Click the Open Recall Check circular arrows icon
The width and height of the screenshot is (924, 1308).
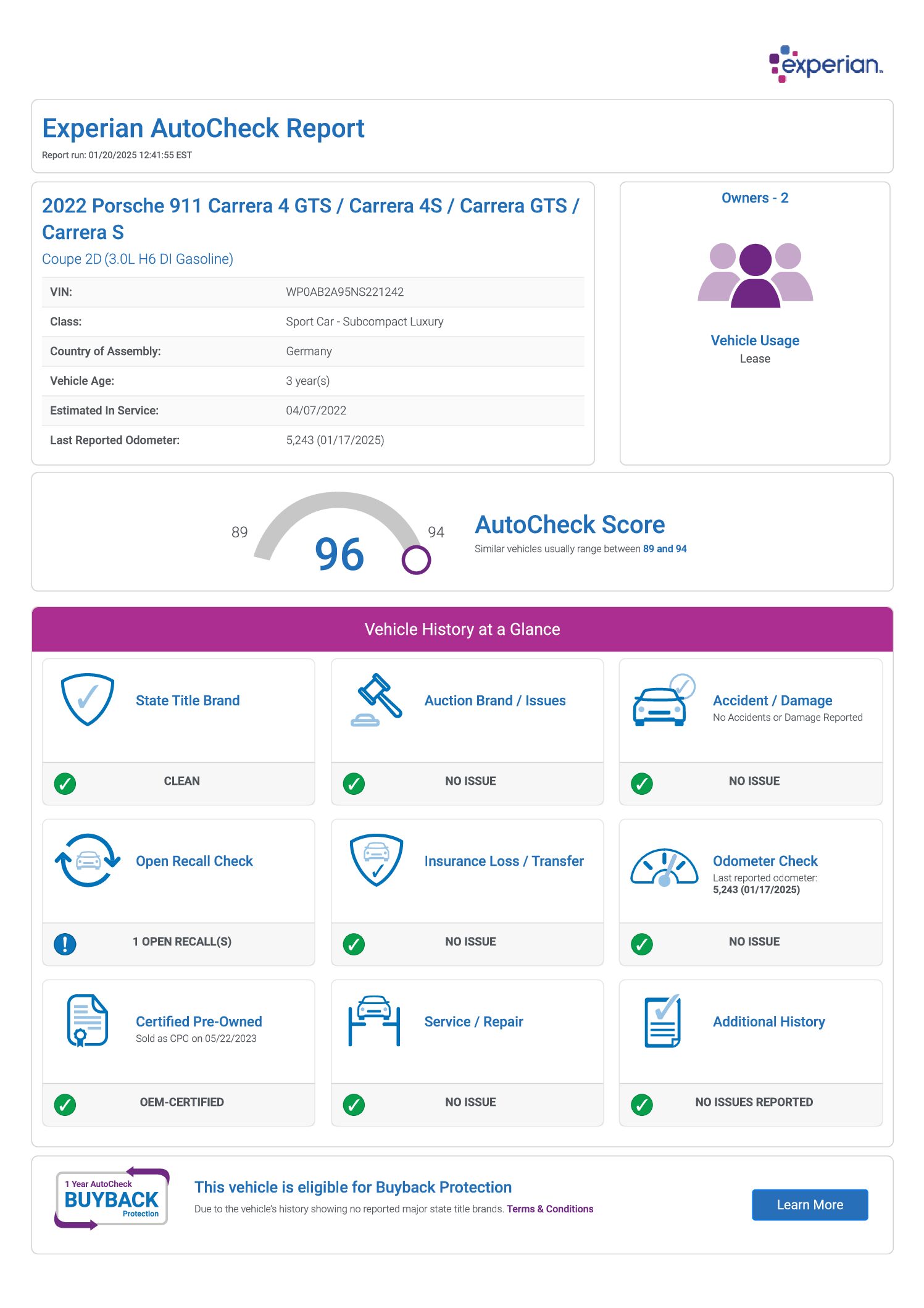(x=88, y=860)
